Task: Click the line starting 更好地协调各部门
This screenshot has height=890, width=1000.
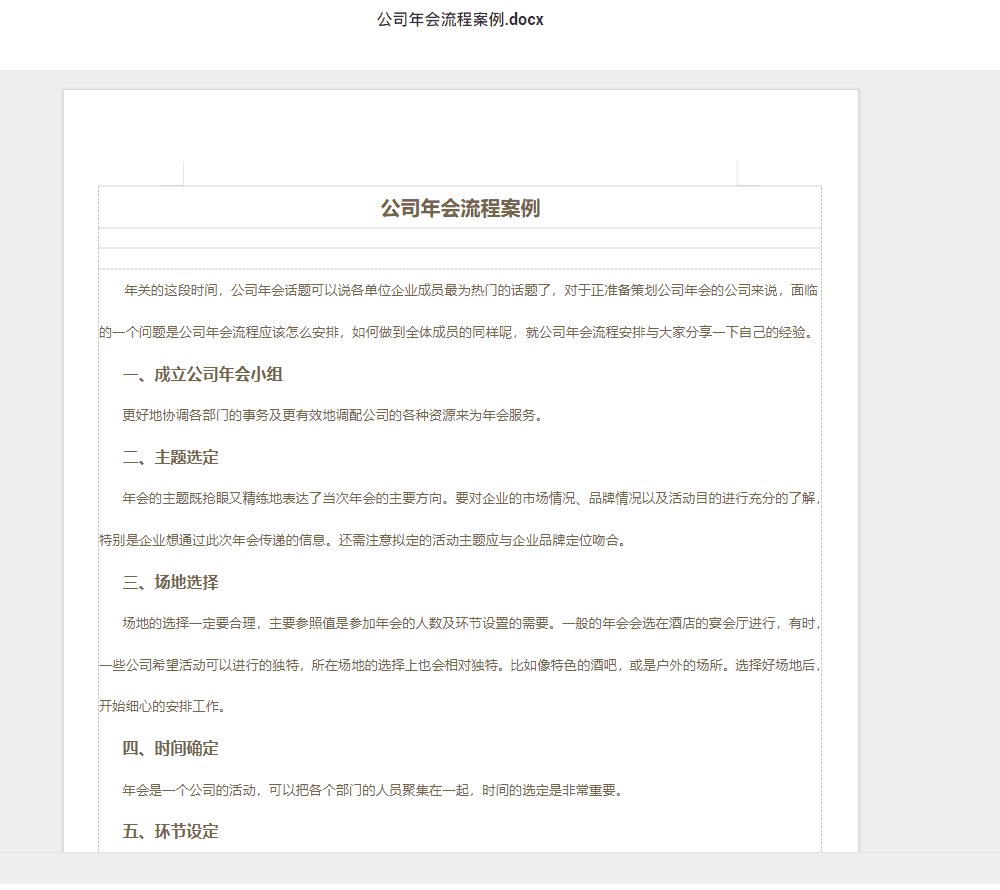Action: (333, 416)
